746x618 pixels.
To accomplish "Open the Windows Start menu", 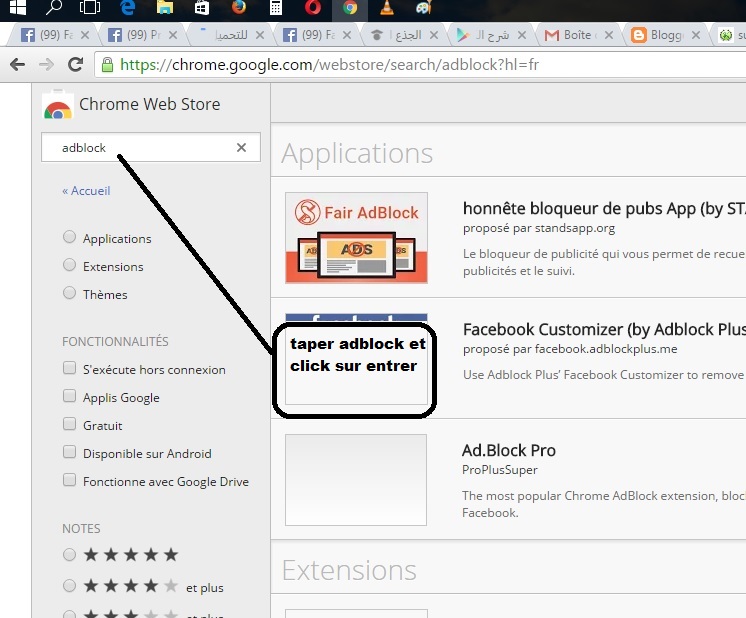I will 18,7.
